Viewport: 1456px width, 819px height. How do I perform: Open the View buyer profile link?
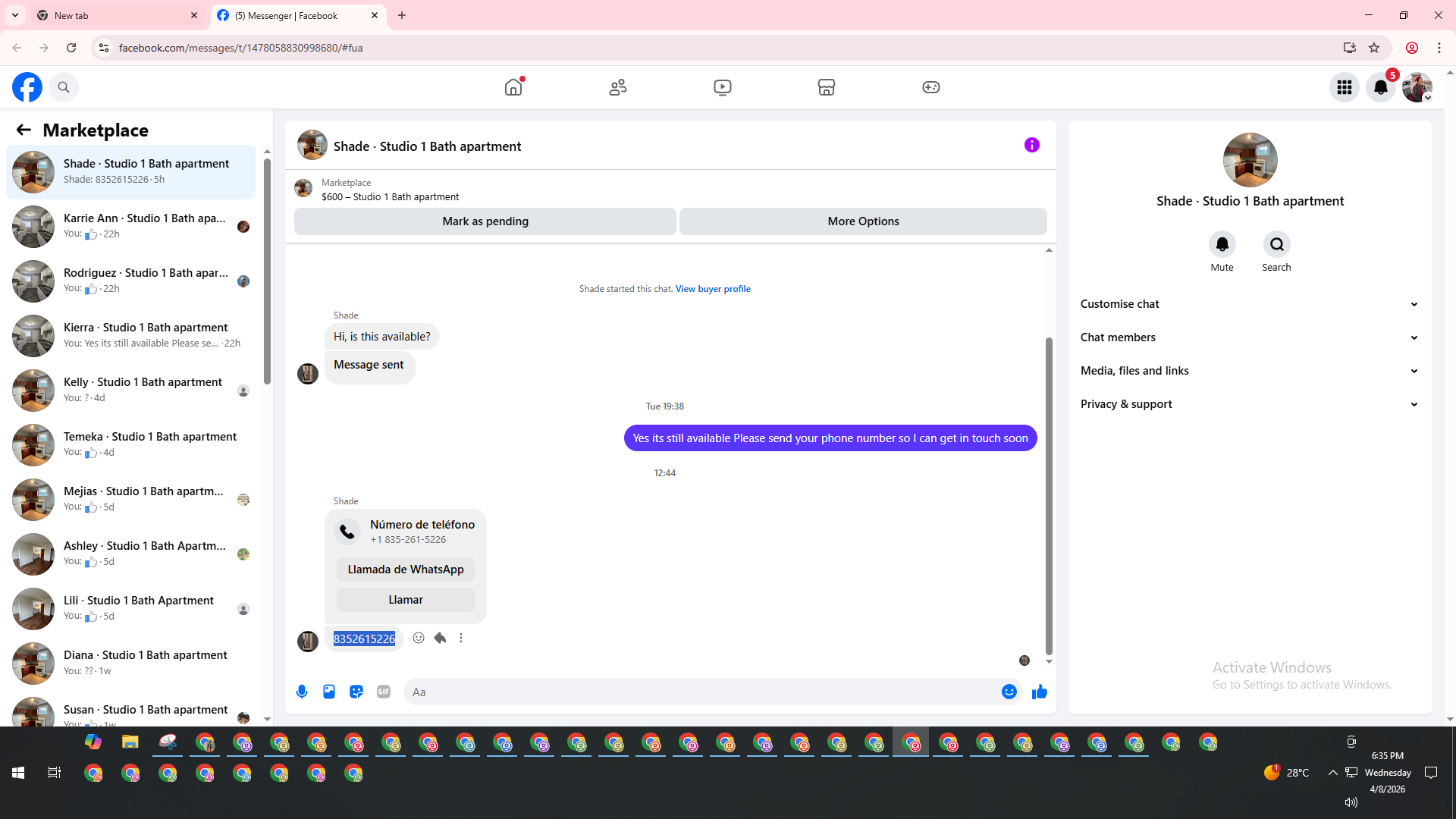click(x=712, y=289)
